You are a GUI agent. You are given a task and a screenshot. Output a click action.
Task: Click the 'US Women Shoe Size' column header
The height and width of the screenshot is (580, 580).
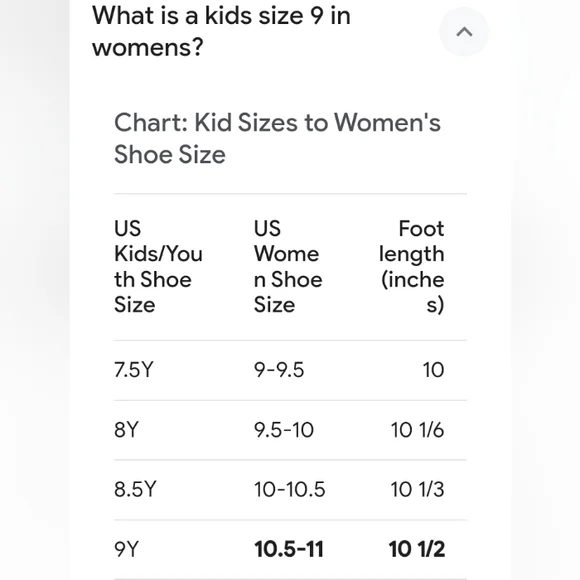pos(288,266)
